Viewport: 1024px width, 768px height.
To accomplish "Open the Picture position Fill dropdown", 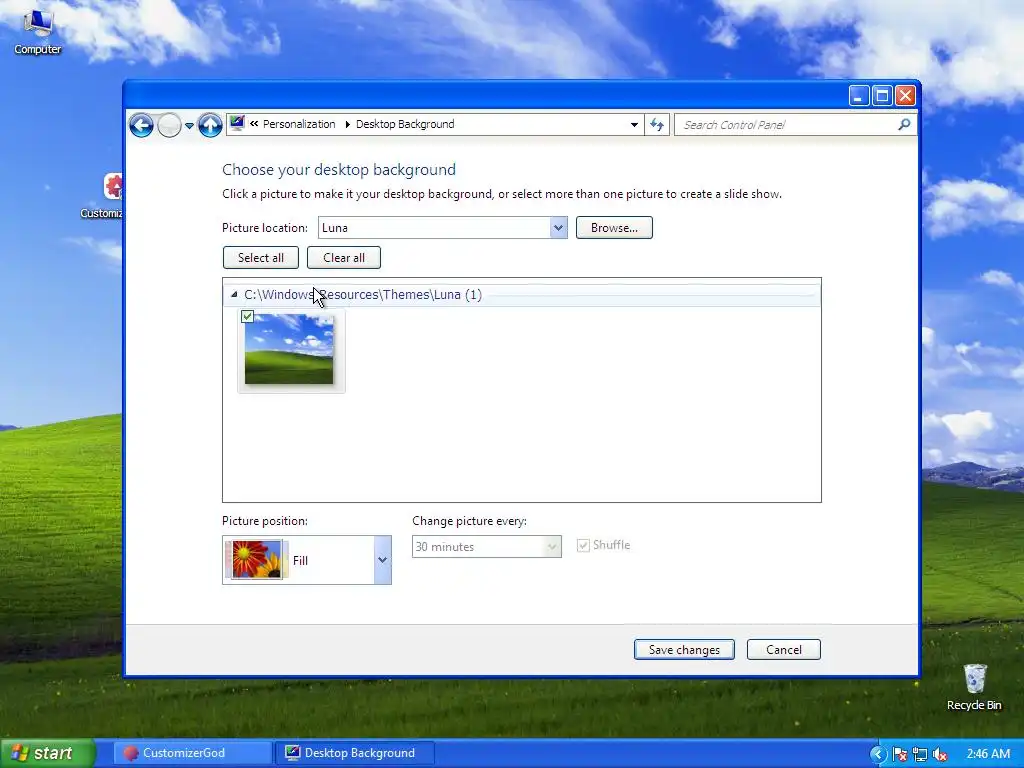I will pos(307,560).
